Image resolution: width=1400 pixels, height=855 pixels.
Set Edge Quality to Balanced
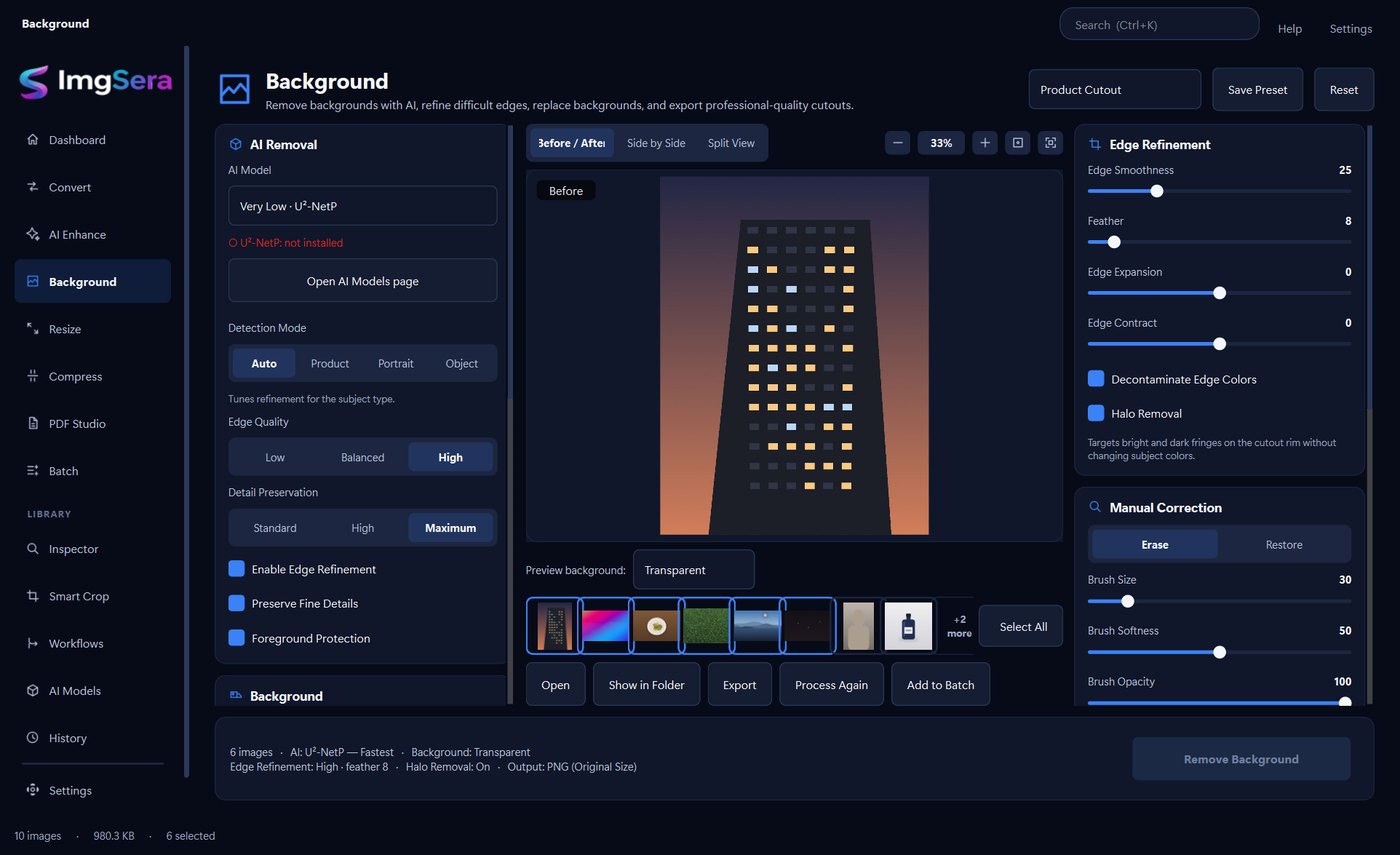(362, 457)
